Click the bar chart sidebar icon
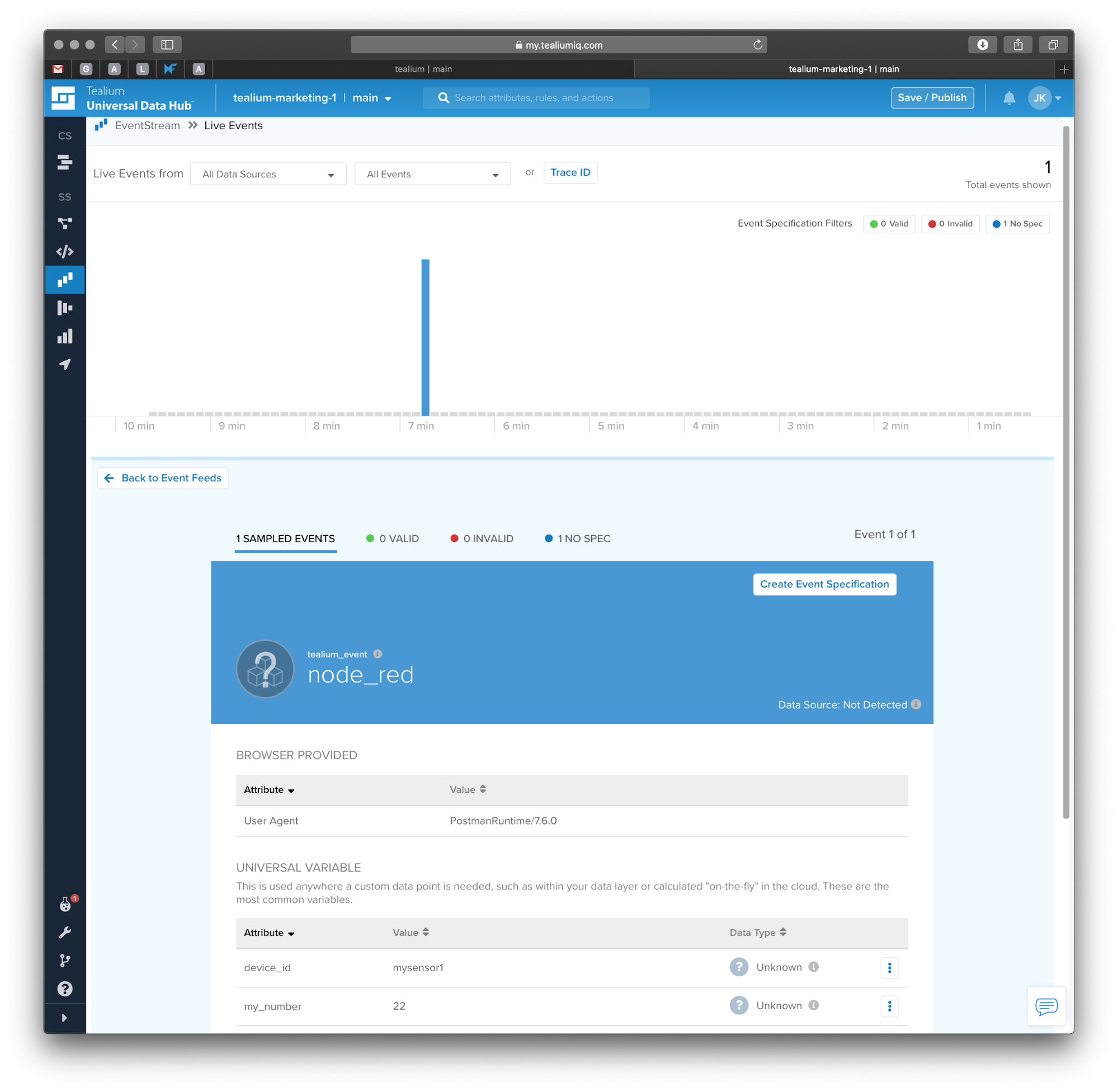Image resolution: width=1118 pixels, height=1092 pixels. pos(65,337)
